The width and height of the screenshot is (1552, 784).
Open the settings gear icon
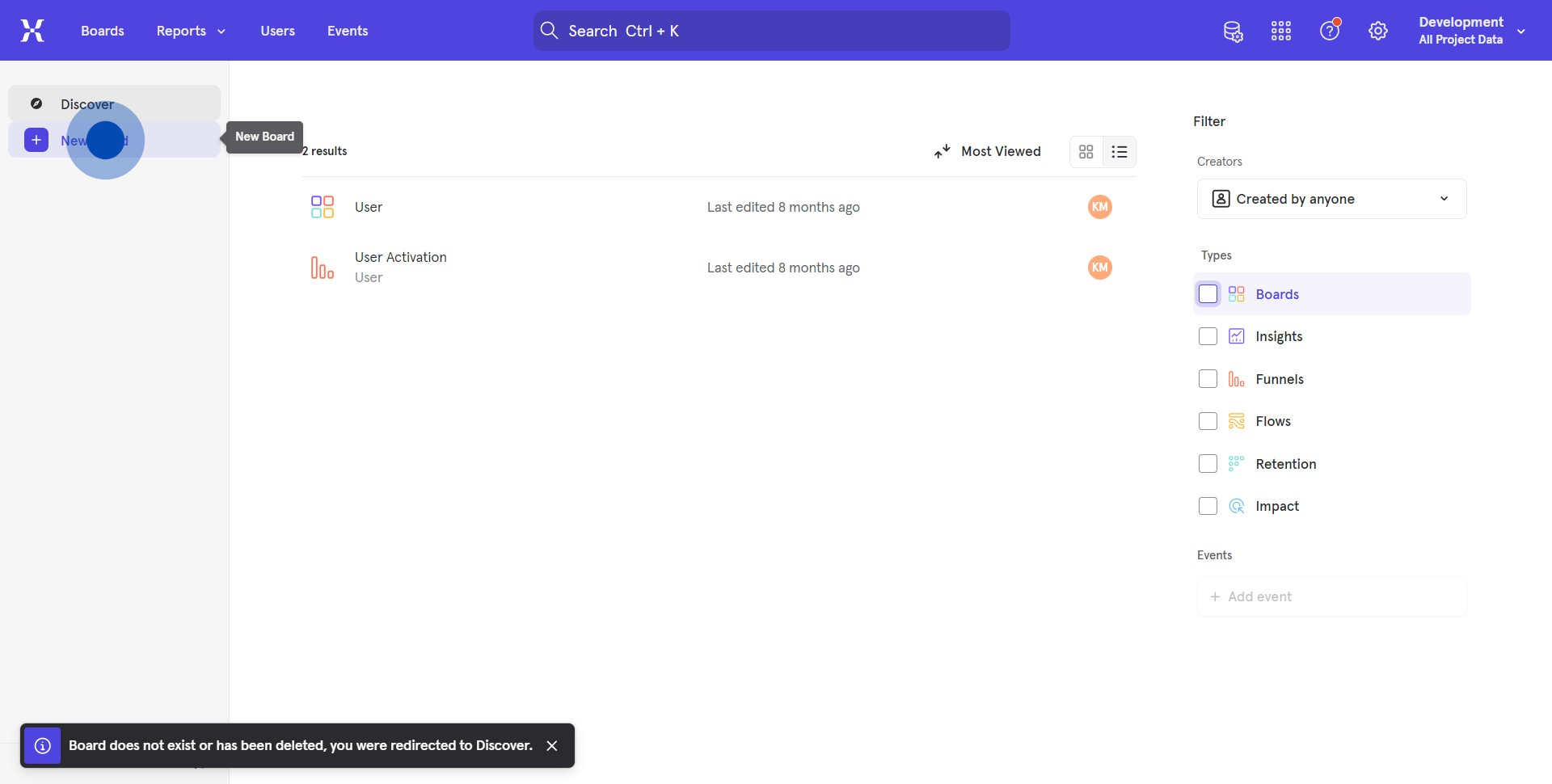click(x=1378, y=32)
